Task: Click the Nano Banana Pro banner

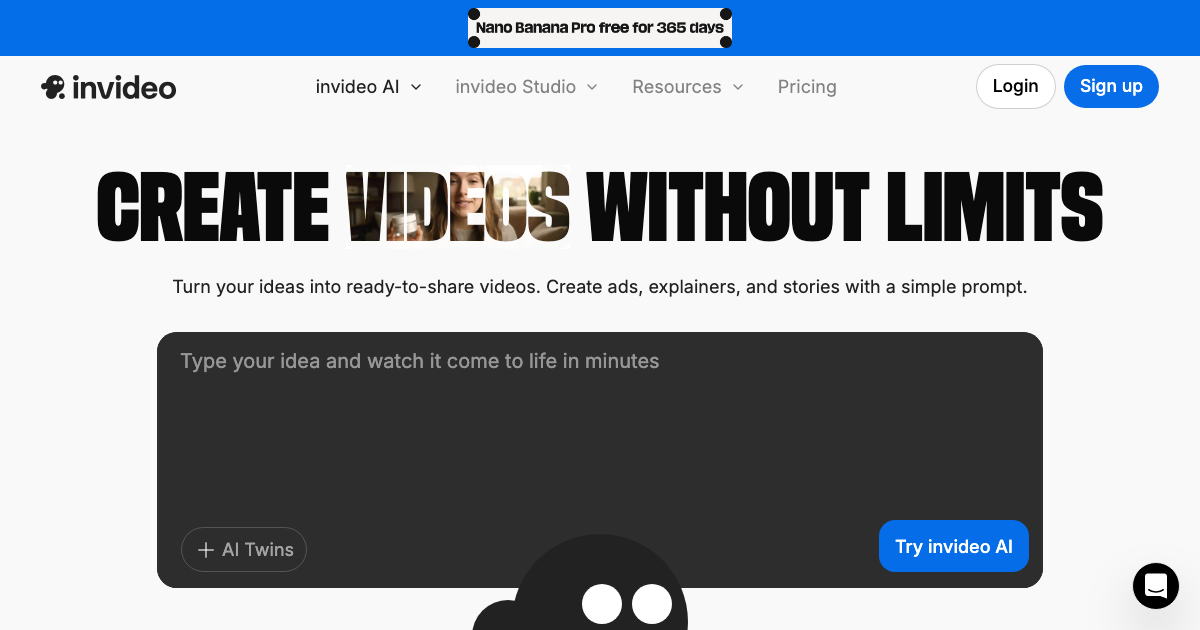Action: (599, 27)
